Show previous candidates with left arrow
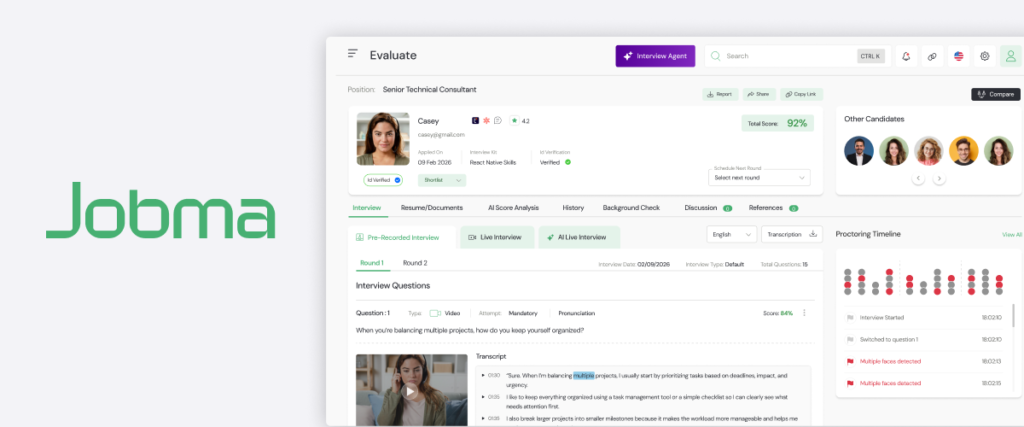Screen dimensions: 1024x427 coord(918,178)
